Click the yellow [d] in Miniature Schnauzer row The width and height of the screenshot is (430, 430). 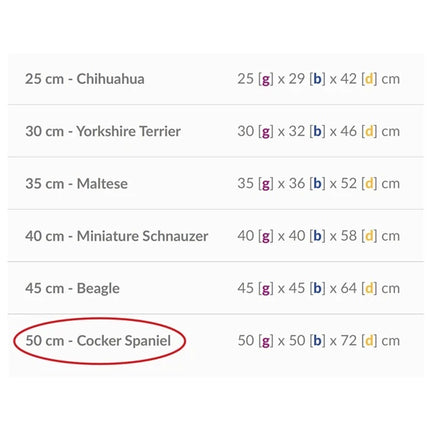pyautogui.click(x=369, y=236)
